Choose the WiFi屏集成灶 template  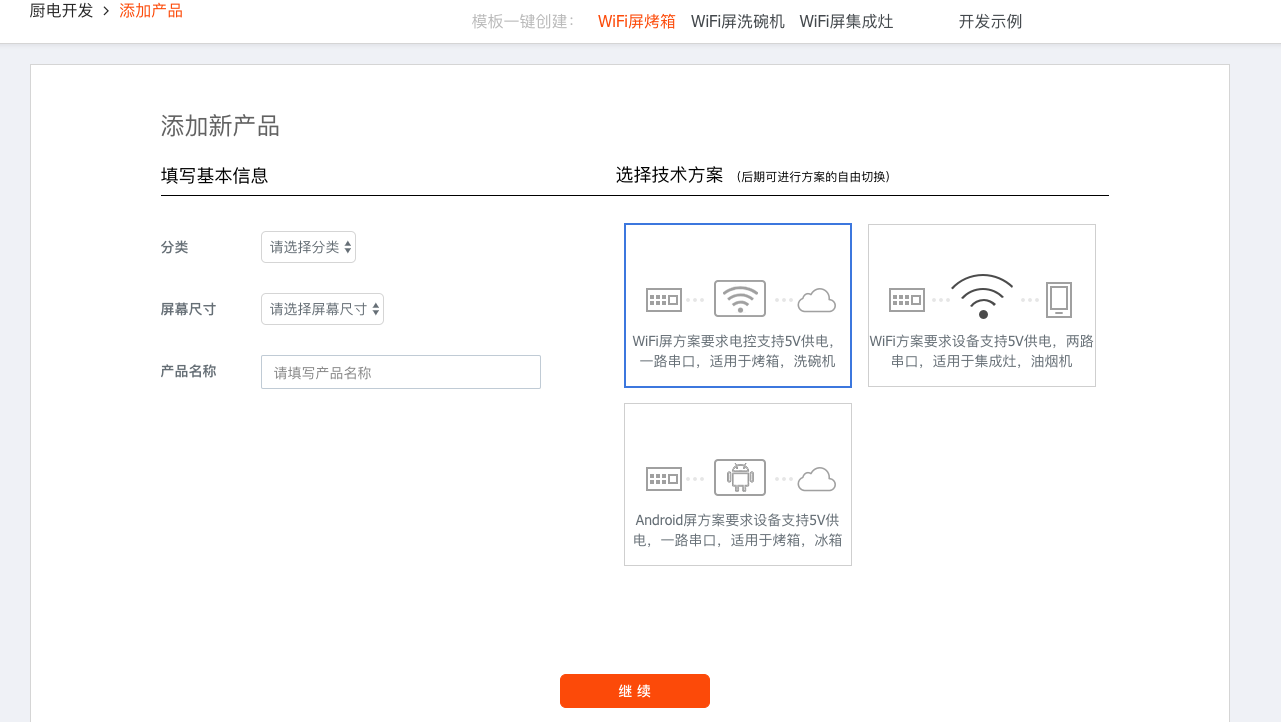[x=846, y=21]
